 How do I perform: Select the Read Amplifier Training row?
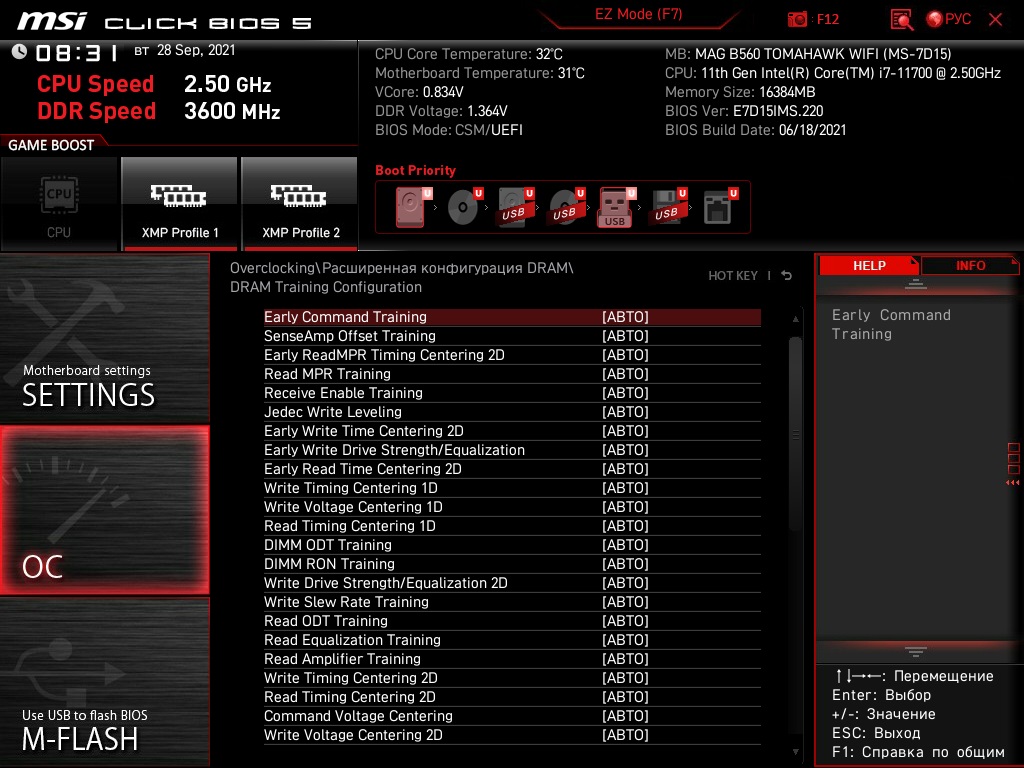pos(512,658)
